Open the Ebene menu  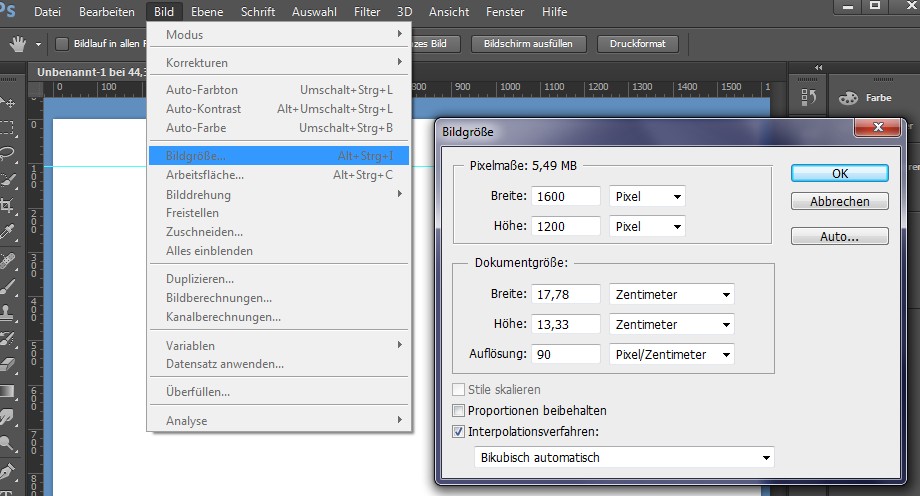207,11
